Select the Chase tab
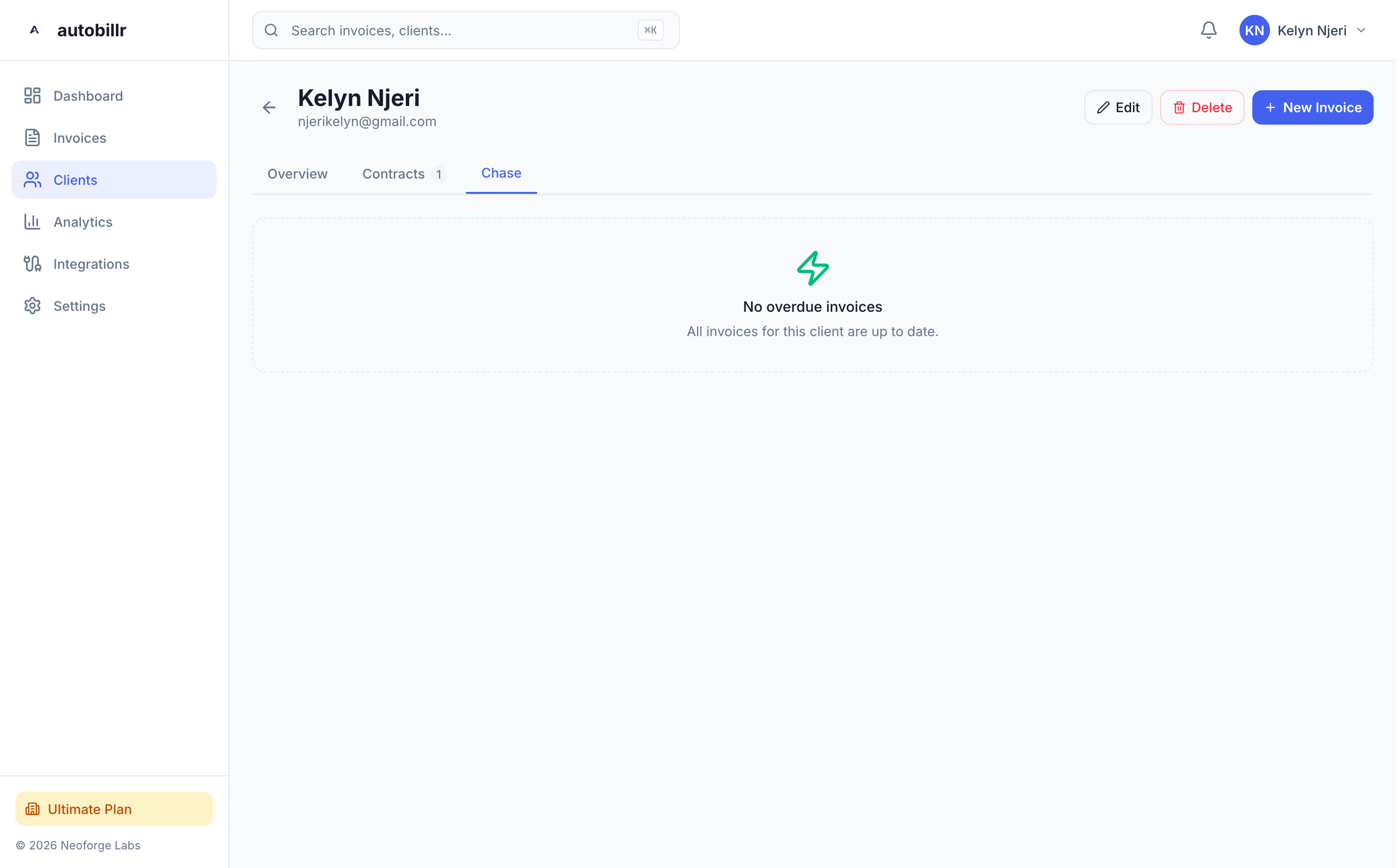Image resolution: width=1397 pixels, height=868 pixels. 500,173
